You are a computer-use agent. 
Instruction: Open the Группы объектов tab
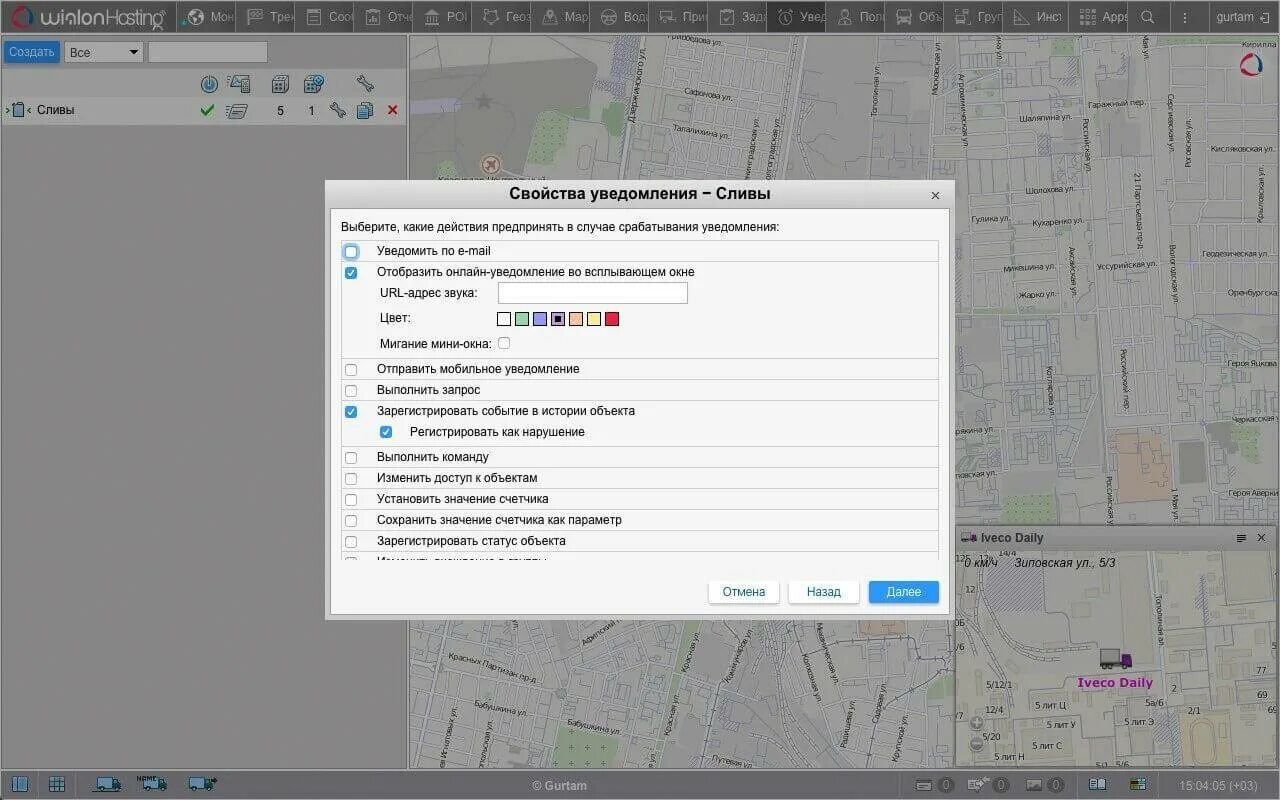tap(975, 17)
